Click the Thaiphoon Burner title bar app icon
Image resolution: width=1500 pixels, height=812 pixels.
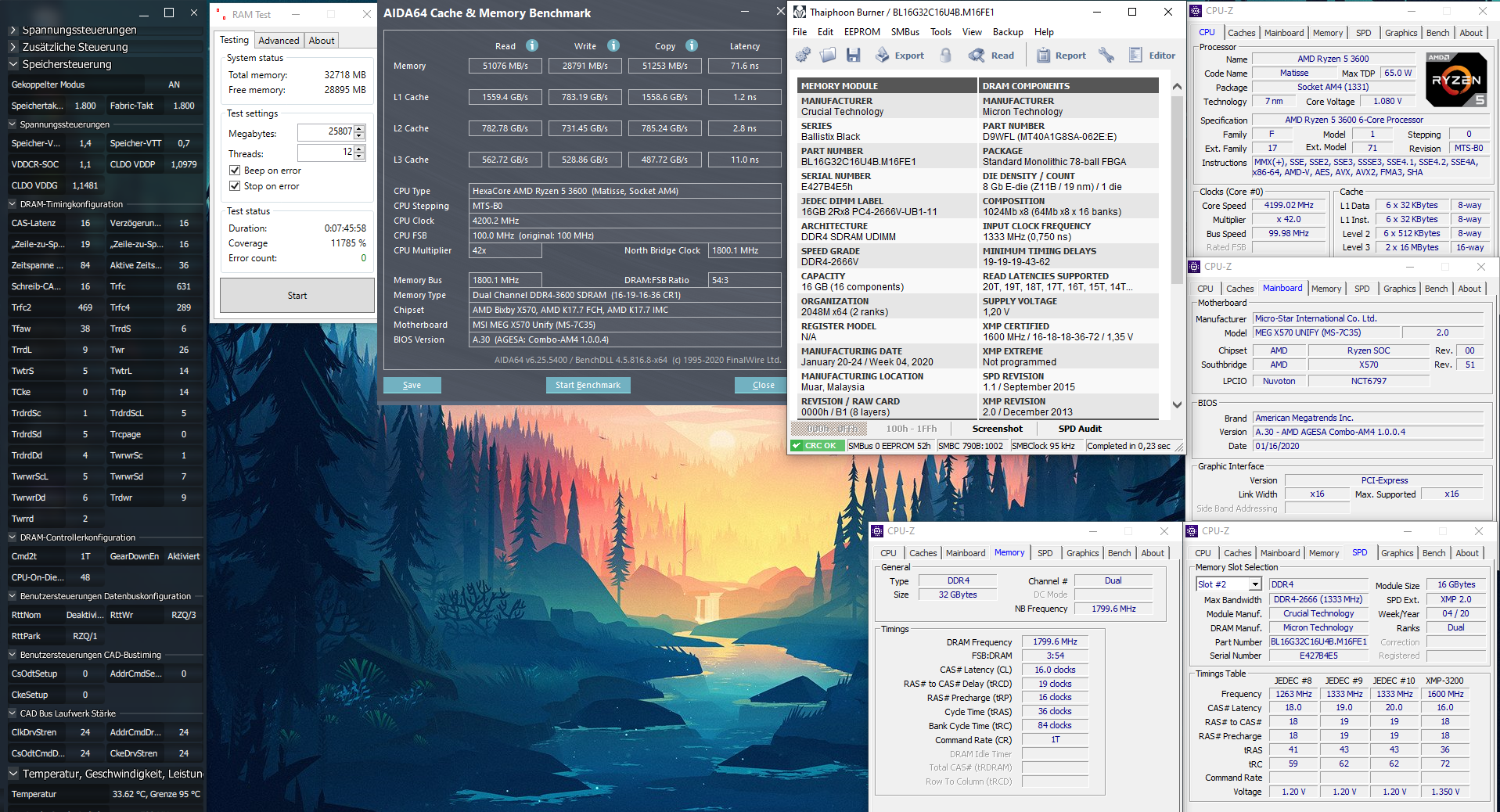pyautogui.click(x=799, y=12)
